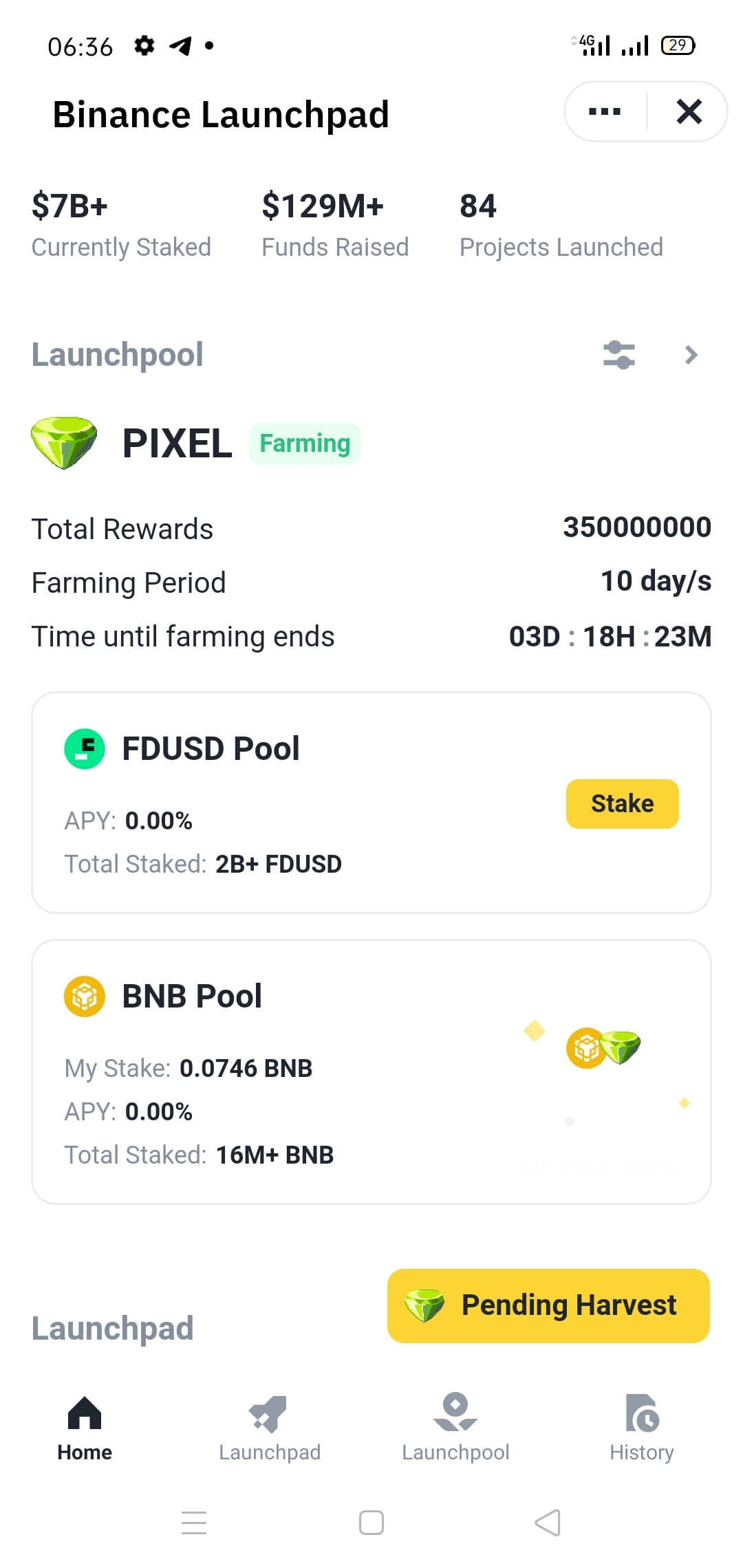The height and width of the screenshot is (1568, 743).
Task: Open the Pending Harvest button
Action: pyautogui.click(x=548, y=1305)
